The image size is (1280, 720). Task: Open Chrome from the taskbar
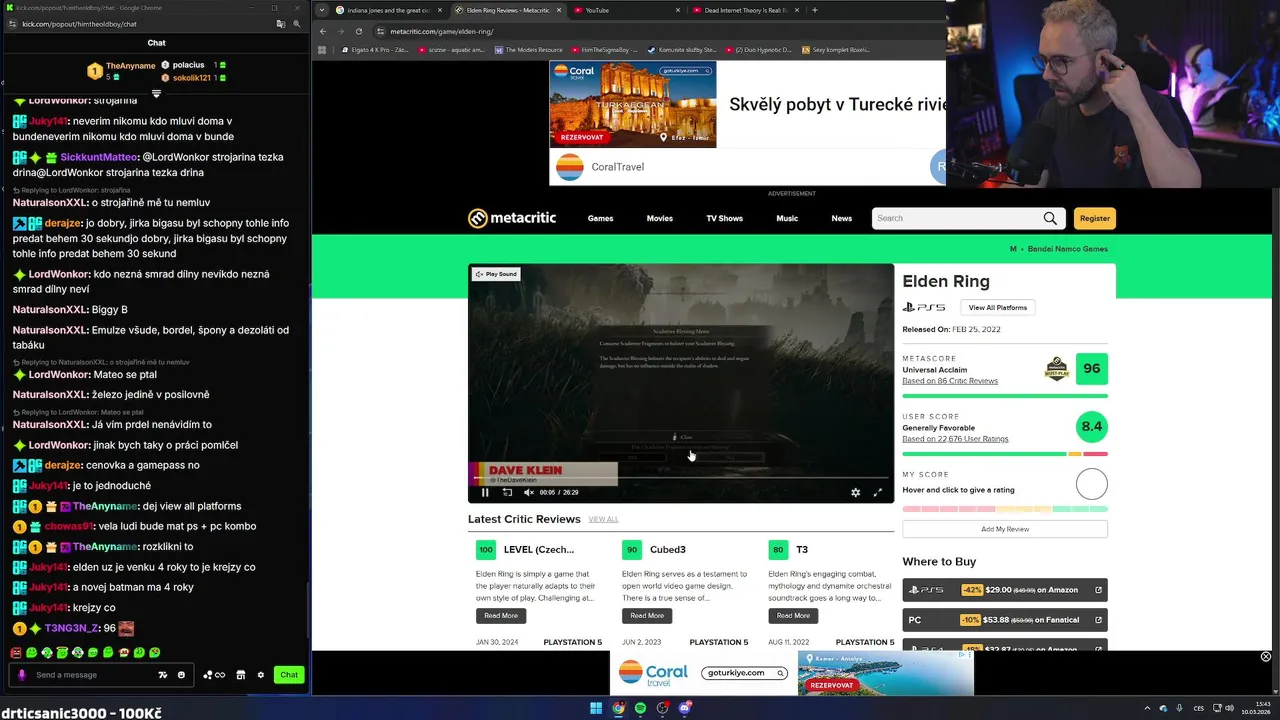click(x=619, y=708)
